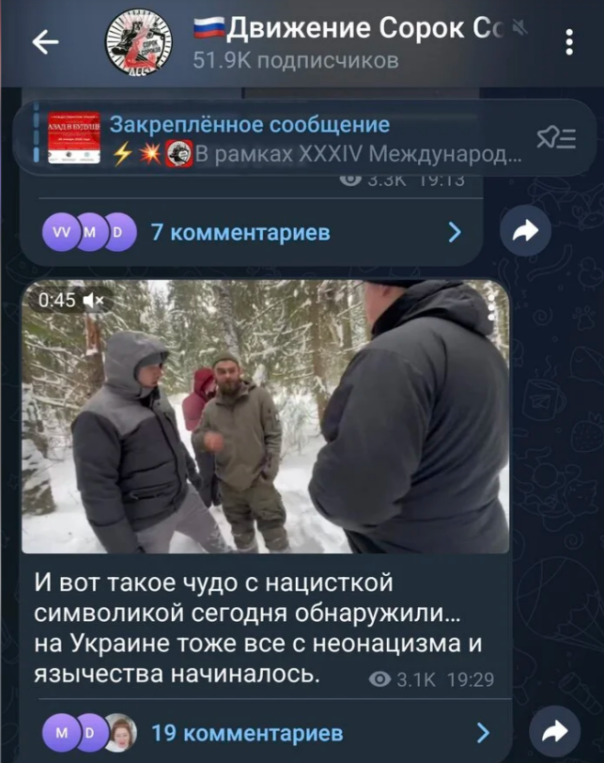Expand 19 комментариев with chevron arrow
This screenshot has width=604, height=763.
[483, 732]
